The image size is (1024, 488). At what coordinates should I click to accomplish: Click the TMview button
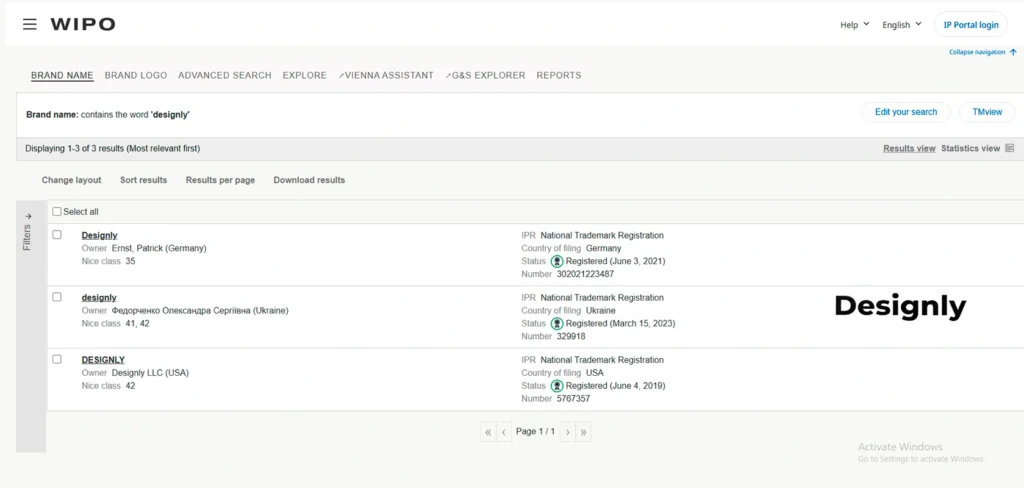[x=987, y=112]
